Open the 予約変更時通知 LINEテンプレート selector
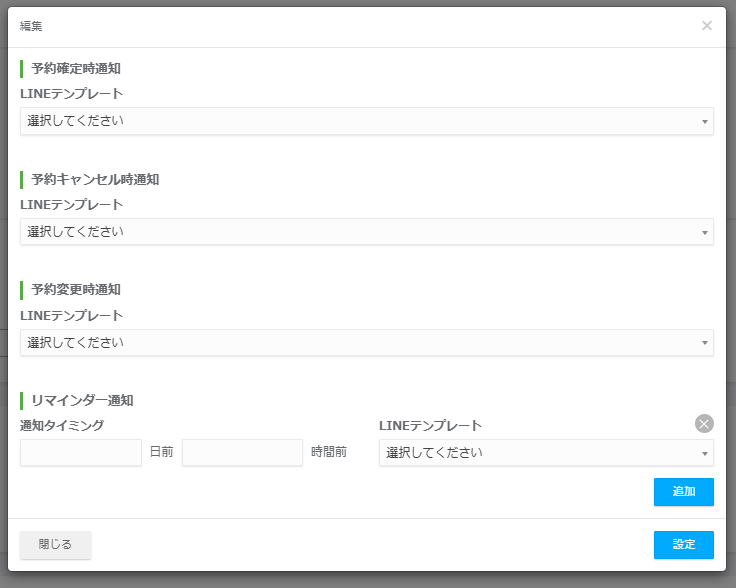The image size is (736, 588). pyautogui.click(x=367, y=343)
